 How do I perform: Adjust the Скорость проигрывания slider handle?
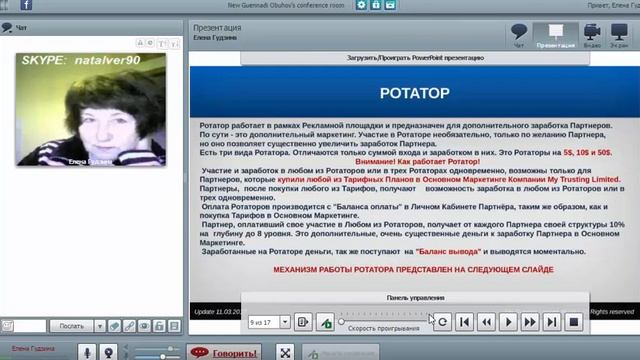coord(341,322)
